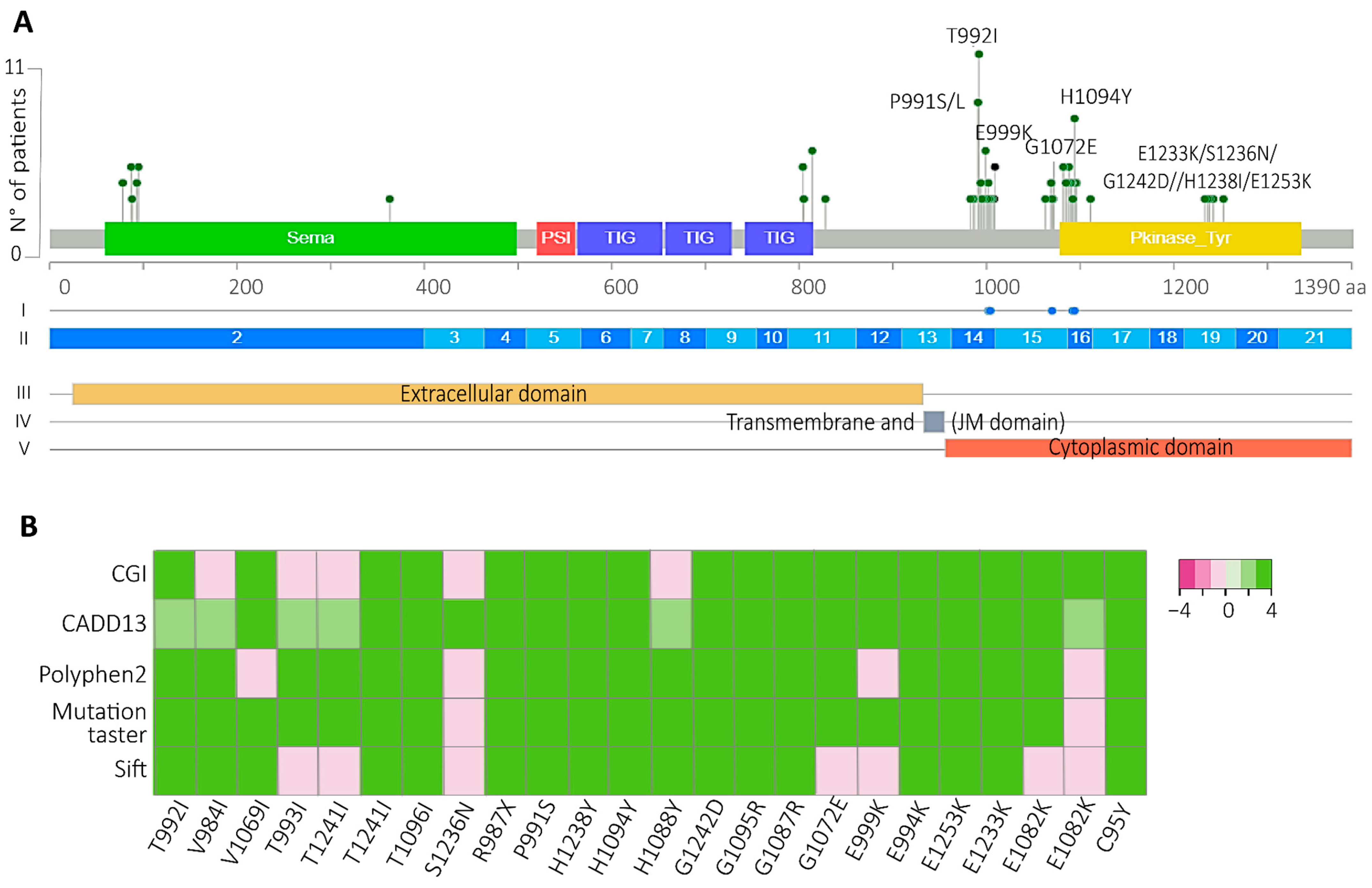This screenshot has width=1372, height=888.
Task: Select exon 2 segment in track II
Action: [x=236, y=338]
